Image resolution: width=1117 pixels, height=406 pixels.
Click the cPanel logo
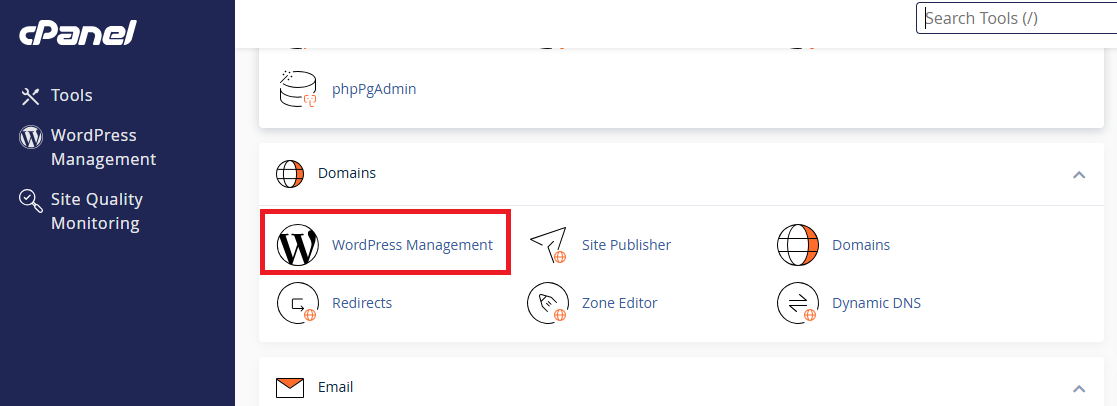(x=77, y=33)
